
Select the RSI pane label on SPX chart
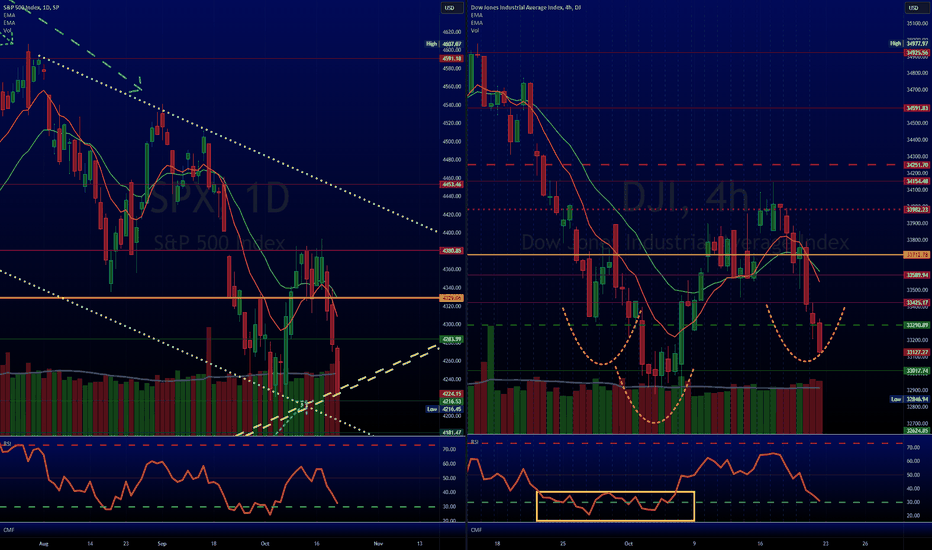pyautogui.click(x=7, y=443)
